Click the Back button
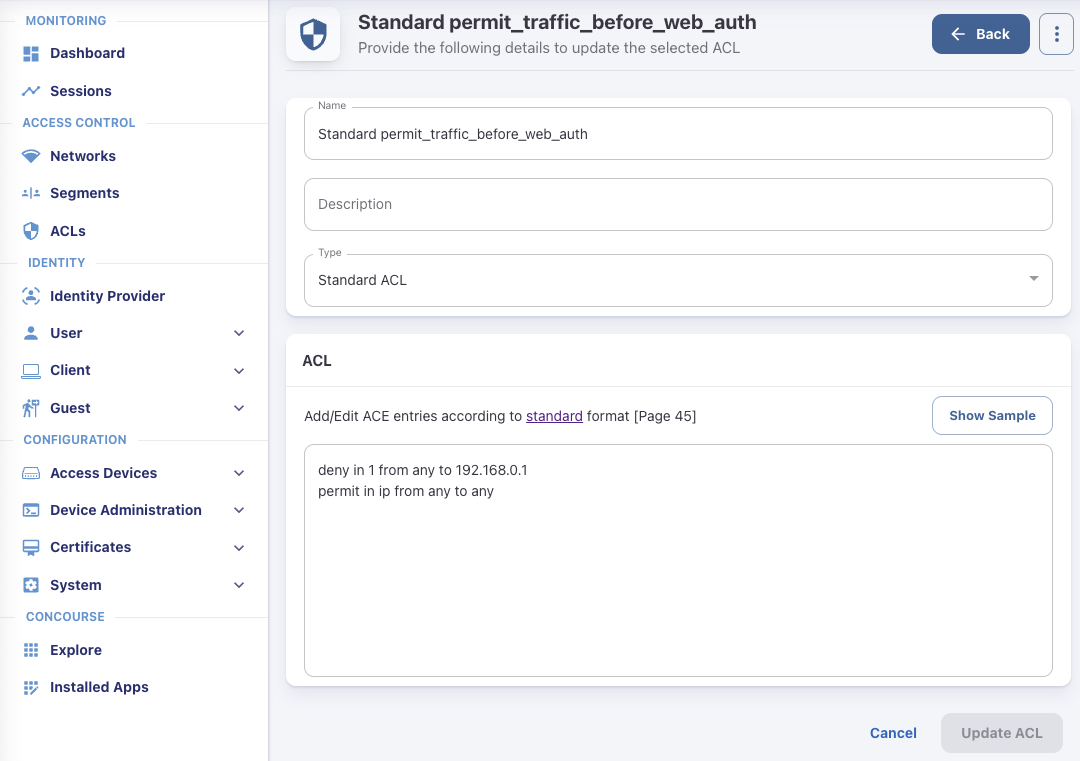 980,34
